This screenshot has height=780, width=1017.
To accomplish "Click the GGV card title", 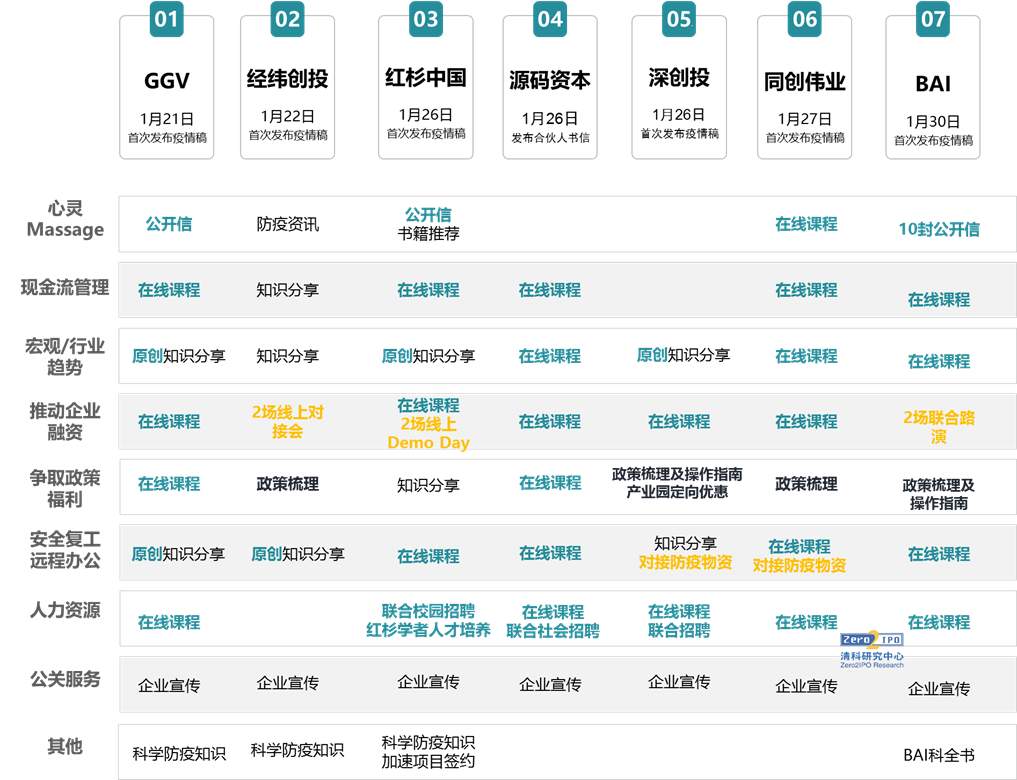I will click(167, 81).
